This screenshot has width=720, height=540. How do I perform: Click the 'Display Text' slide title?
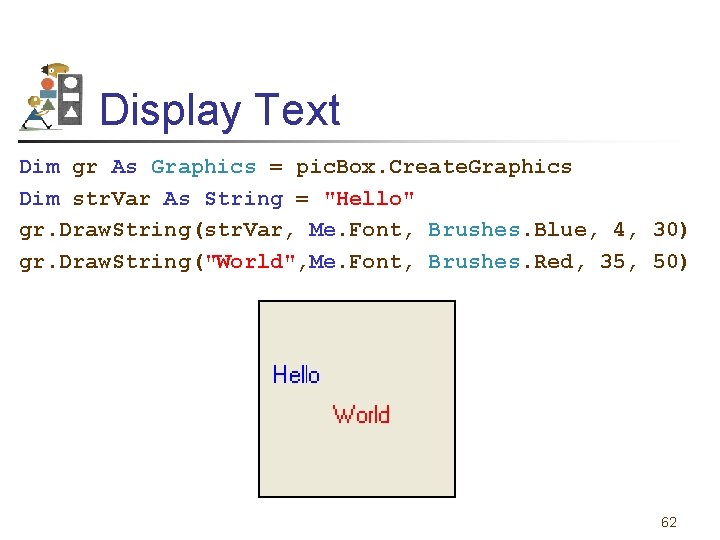point(219,111)
